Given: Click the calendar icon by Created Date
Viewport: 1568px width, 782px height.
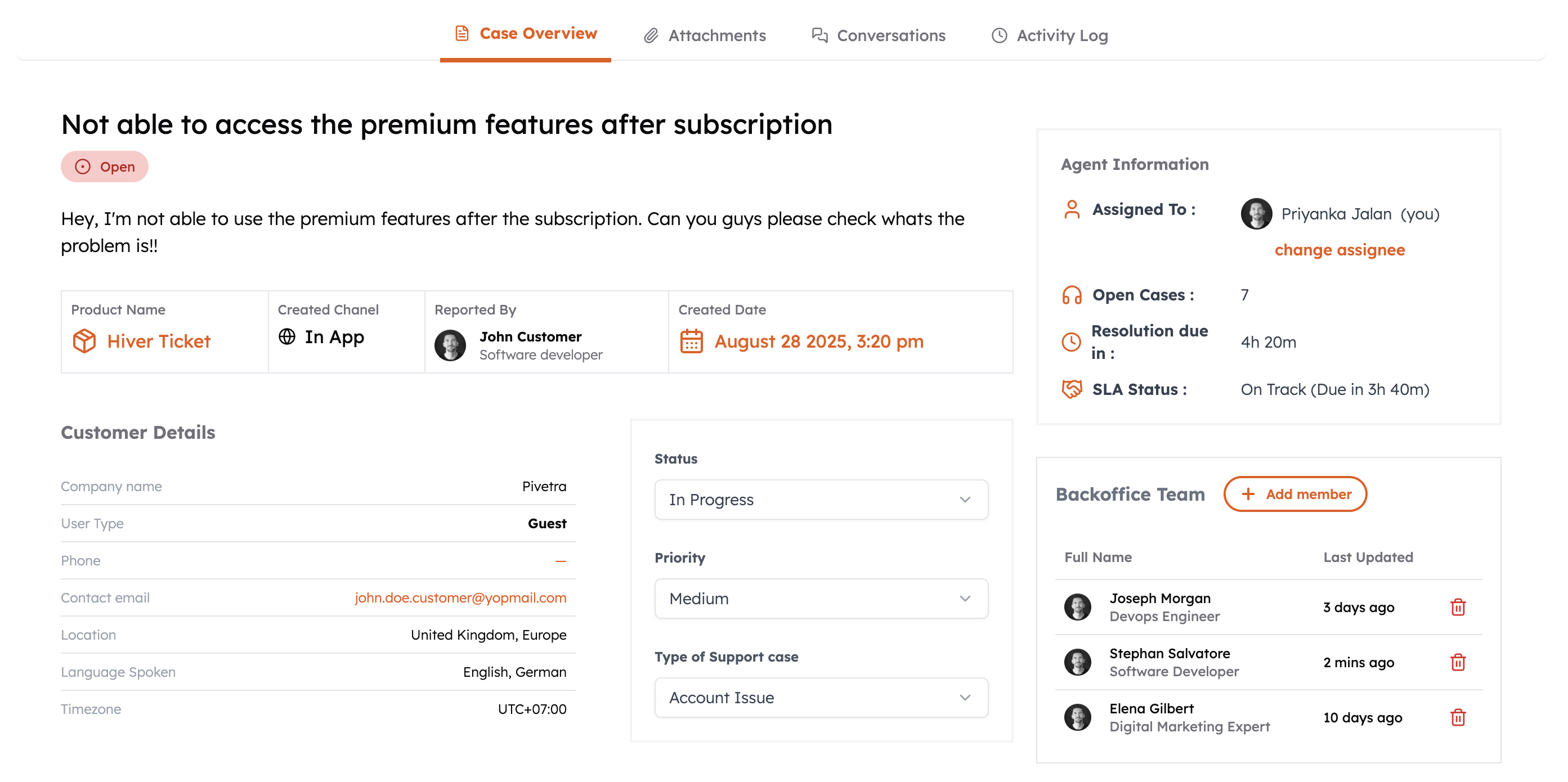Looking at the screenshot, I should (x=691, y=341).
